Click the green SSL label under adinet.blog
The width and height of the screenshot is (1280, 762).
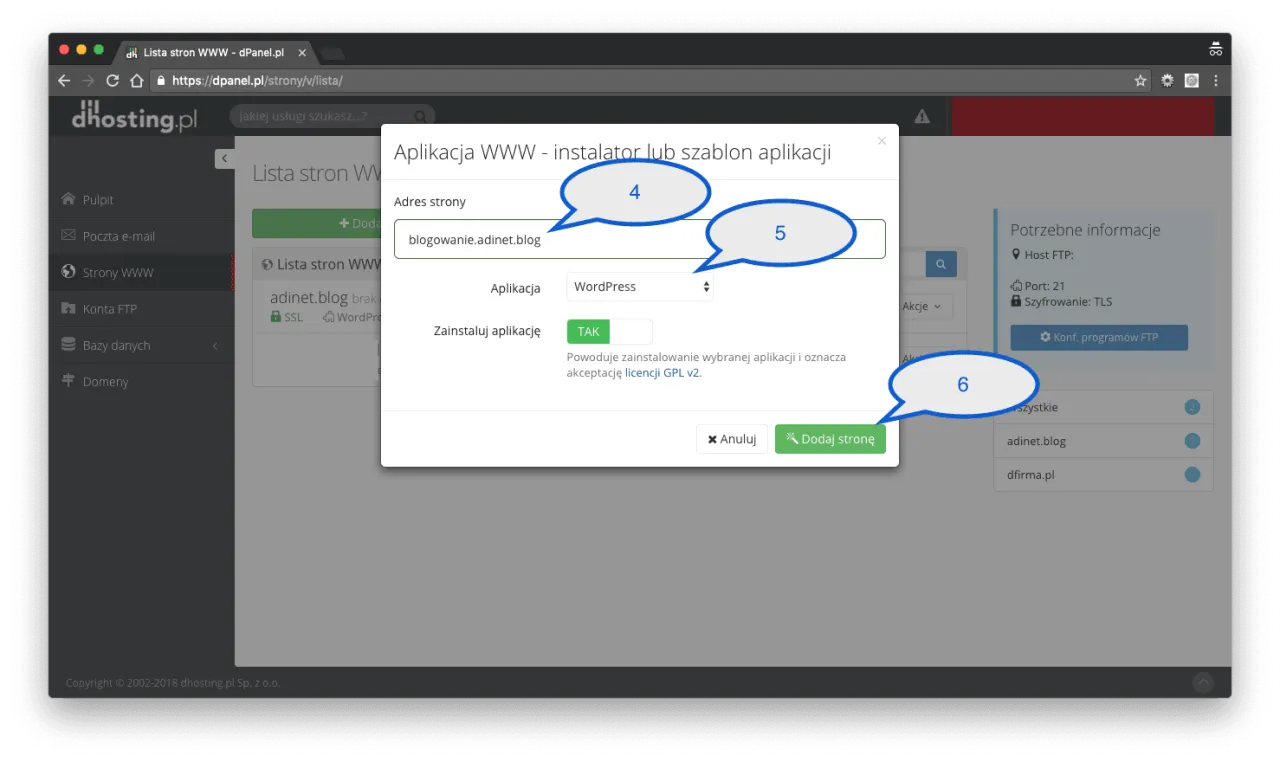286,317
